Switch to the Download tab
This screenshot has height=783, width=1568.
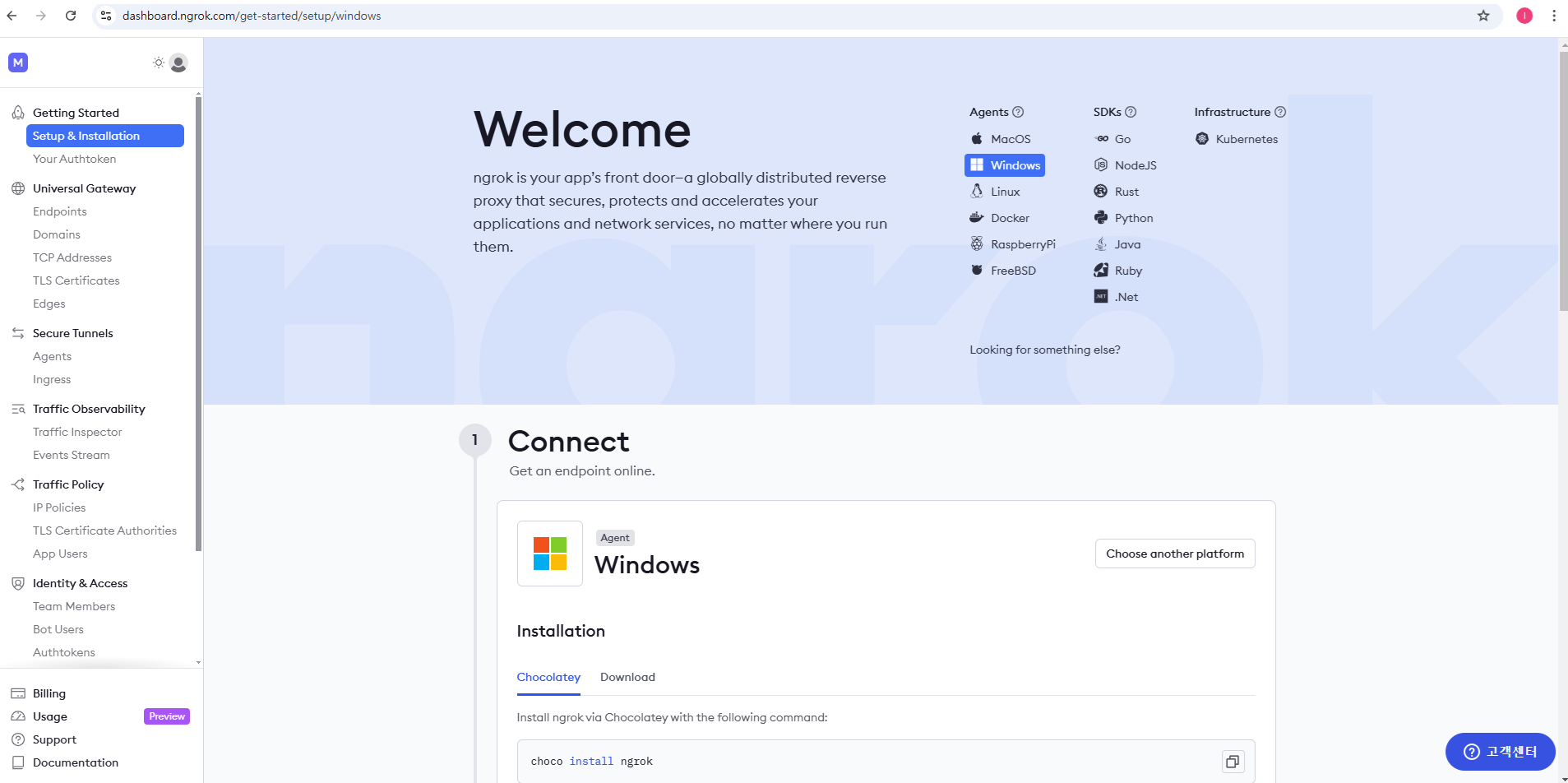[627, 677]
